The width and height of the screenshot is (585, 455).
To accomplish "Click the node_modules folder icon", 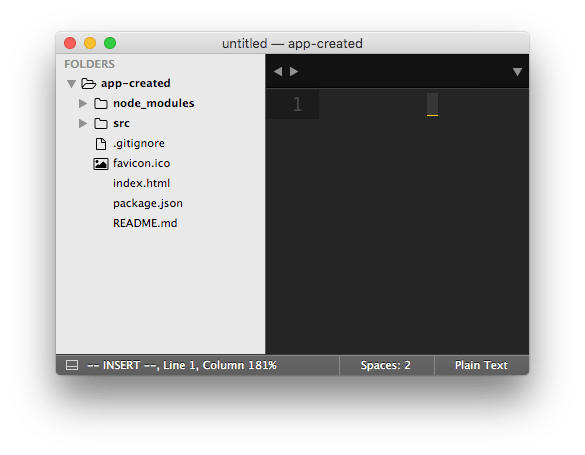I will coord(101,103).
